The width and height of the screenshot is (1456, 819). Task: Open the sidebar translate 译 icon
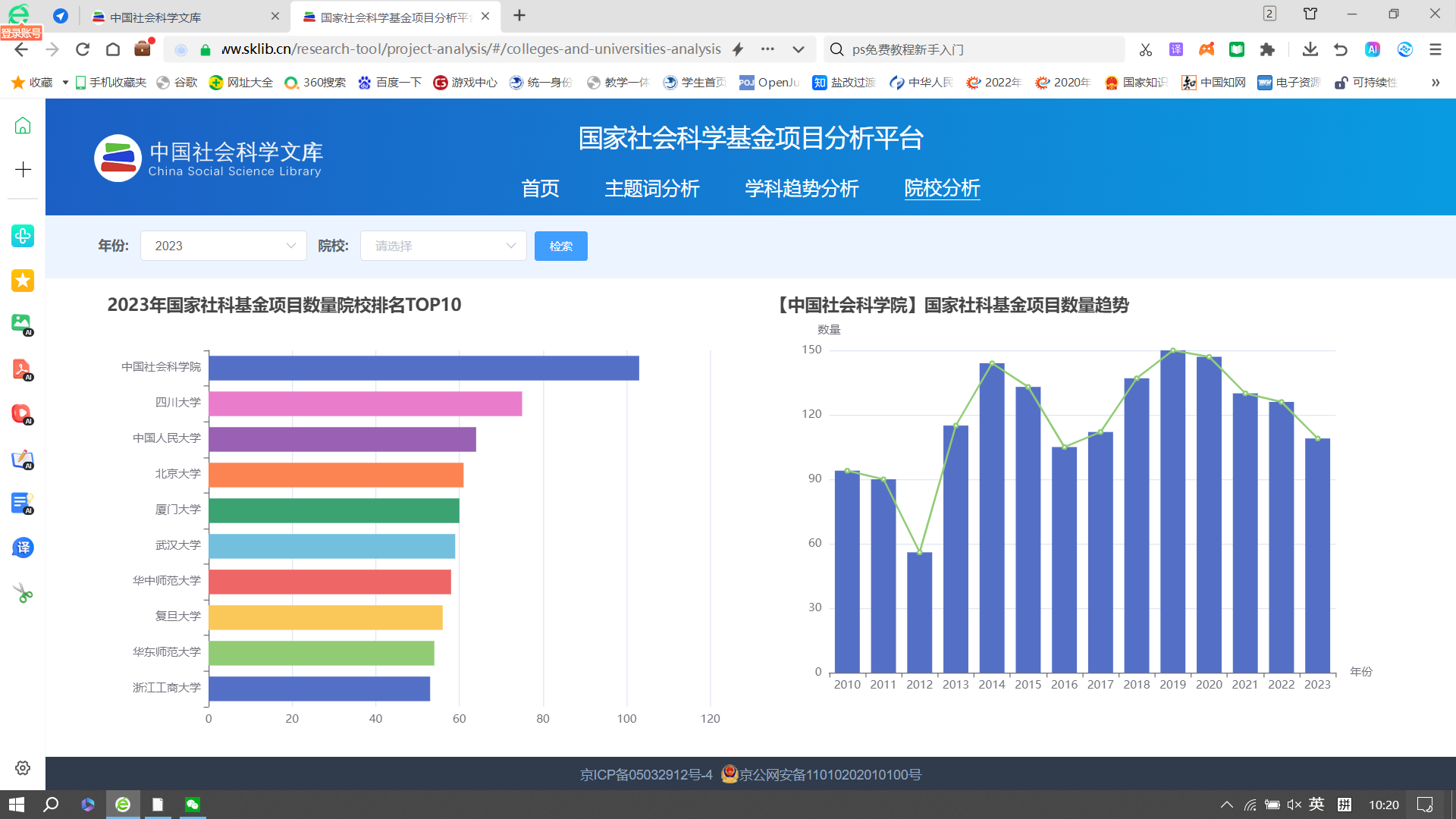coord(23,548)
